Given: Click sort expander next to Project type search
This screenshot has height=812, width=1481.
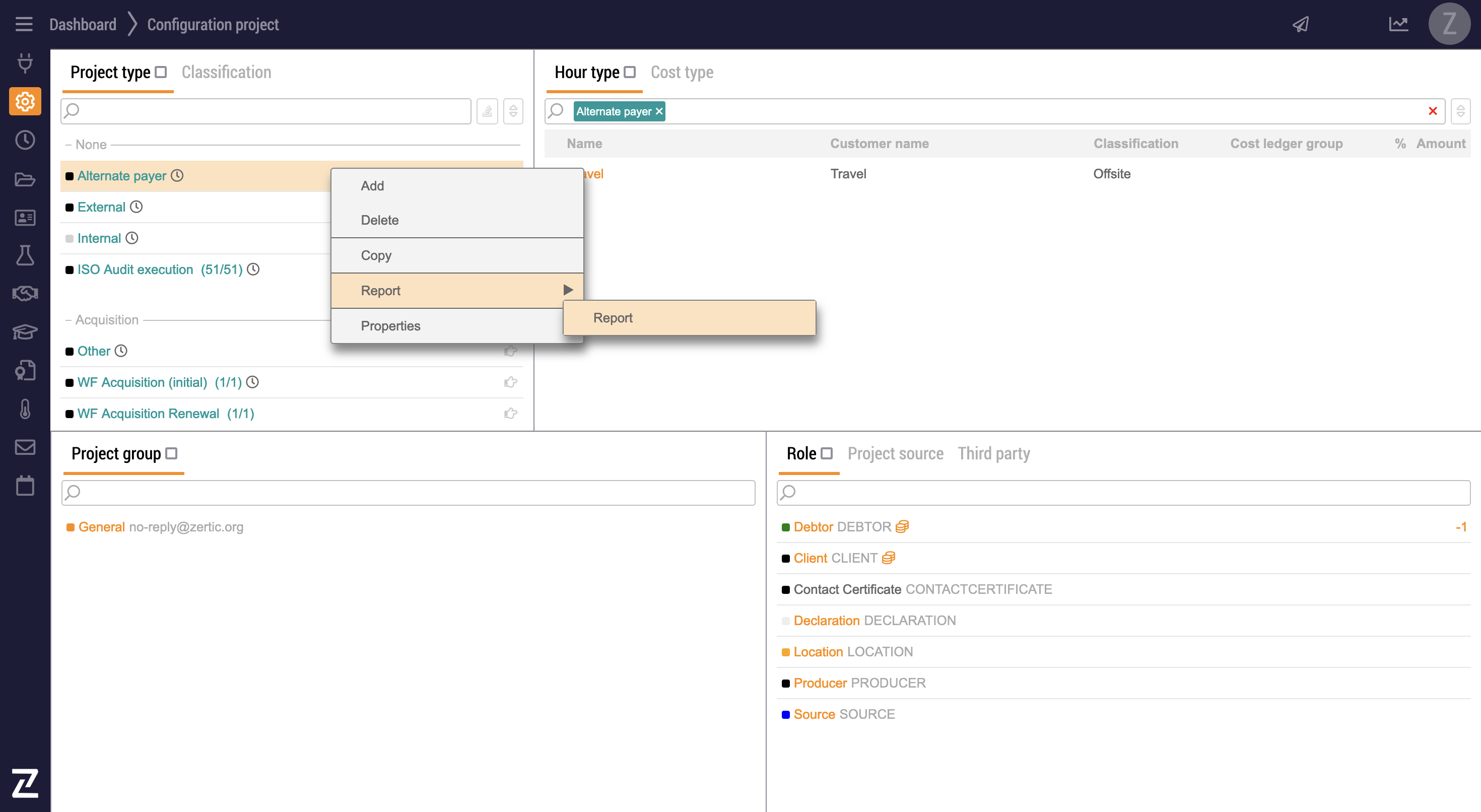Looking at the screenshot, I should click(513, 111).
